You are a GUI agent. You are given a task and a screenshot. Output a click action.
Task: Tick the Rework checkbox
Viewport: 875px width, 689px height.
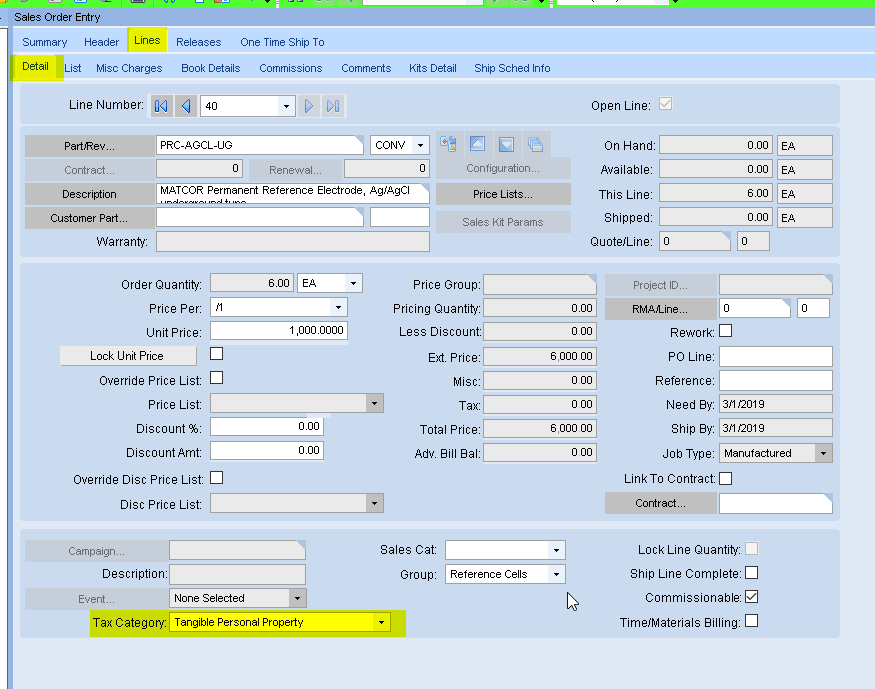click(x=725, y=331)
